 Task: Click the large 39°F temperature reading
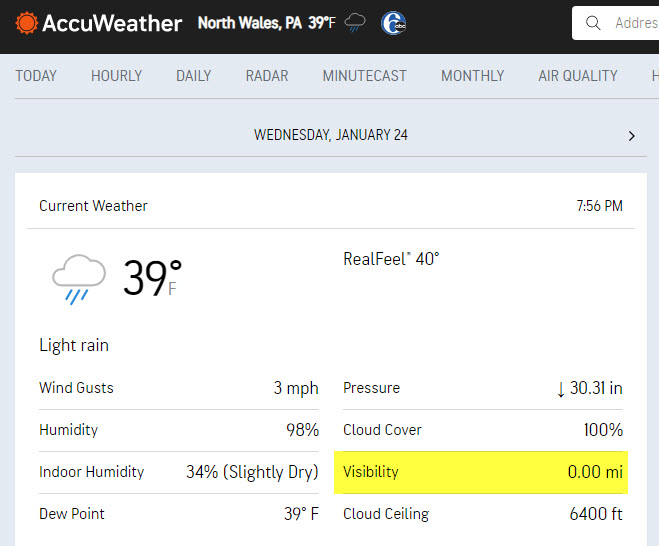pyautogui.click(x=152, y=277)
